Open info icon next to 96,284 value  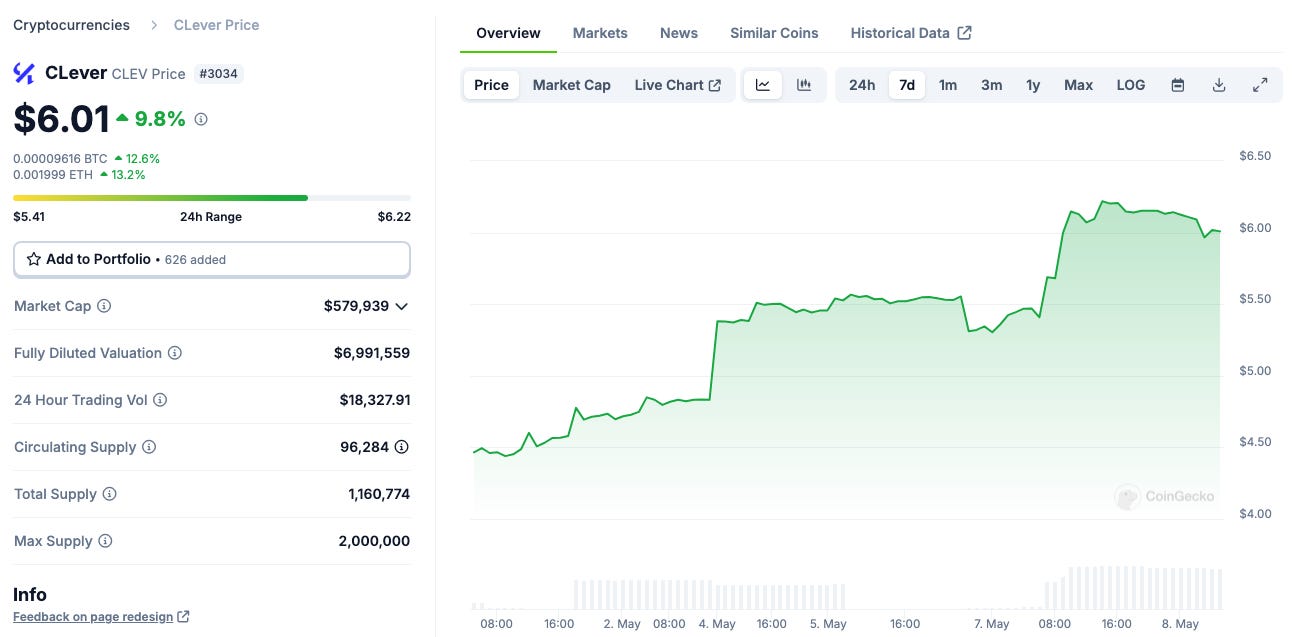pyautogui.click(x=402, y=447)
